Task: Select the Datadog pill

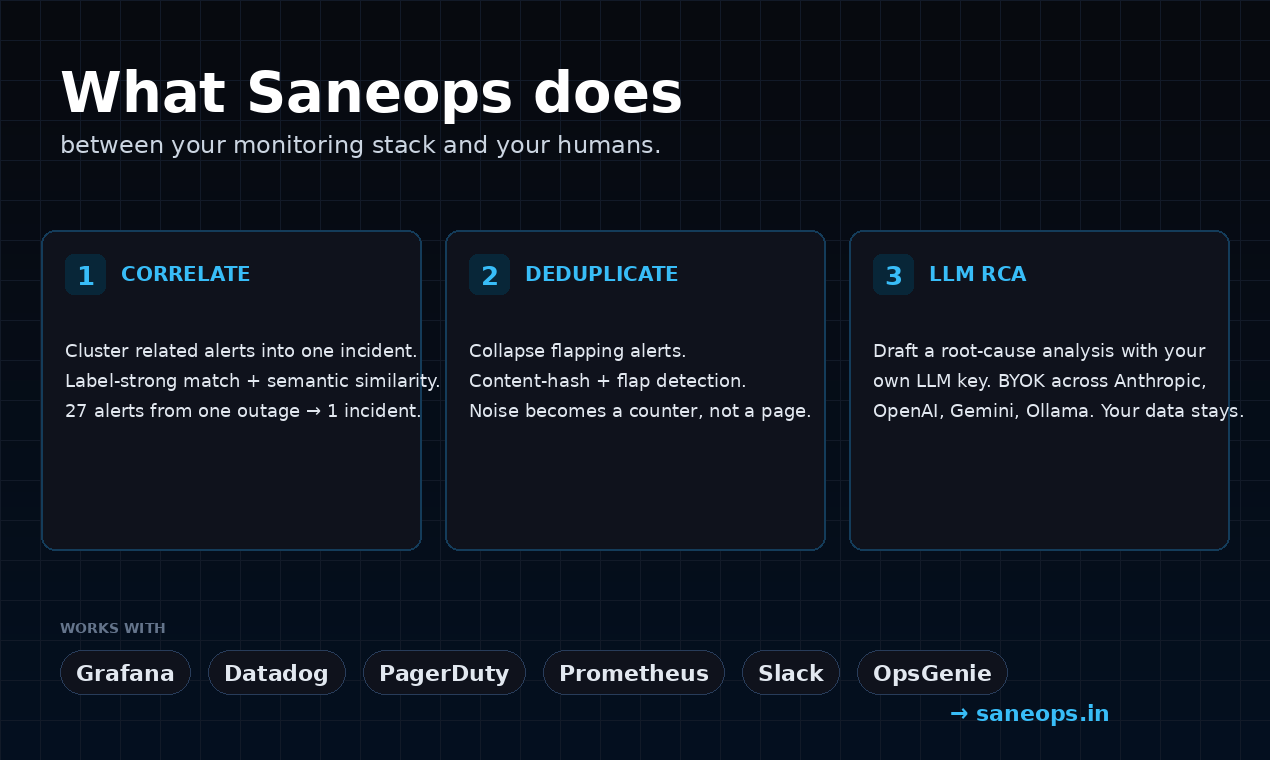Action: point(277,673)
